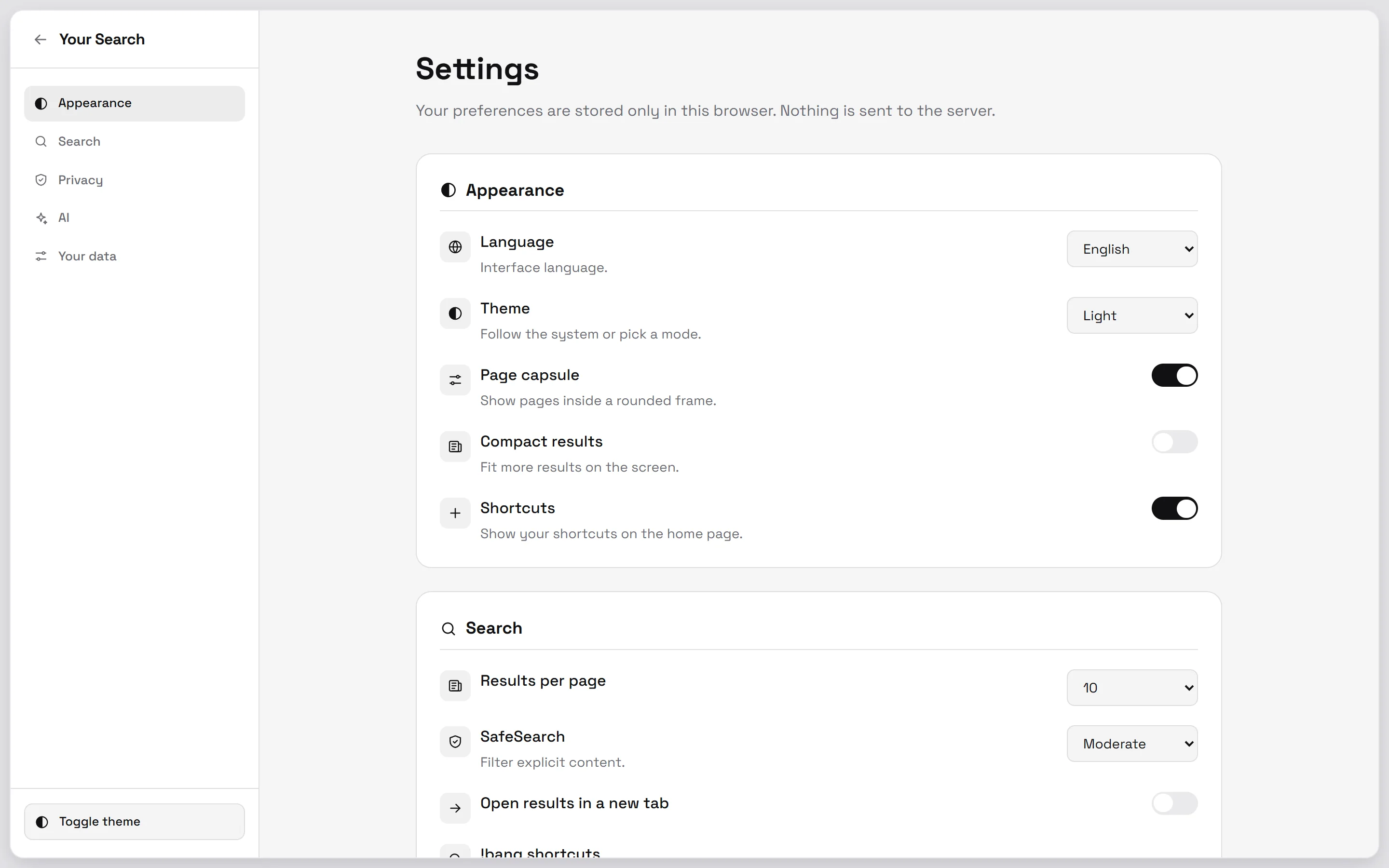Go to Your data in the sidebar navigation

[x=134, y=256]
